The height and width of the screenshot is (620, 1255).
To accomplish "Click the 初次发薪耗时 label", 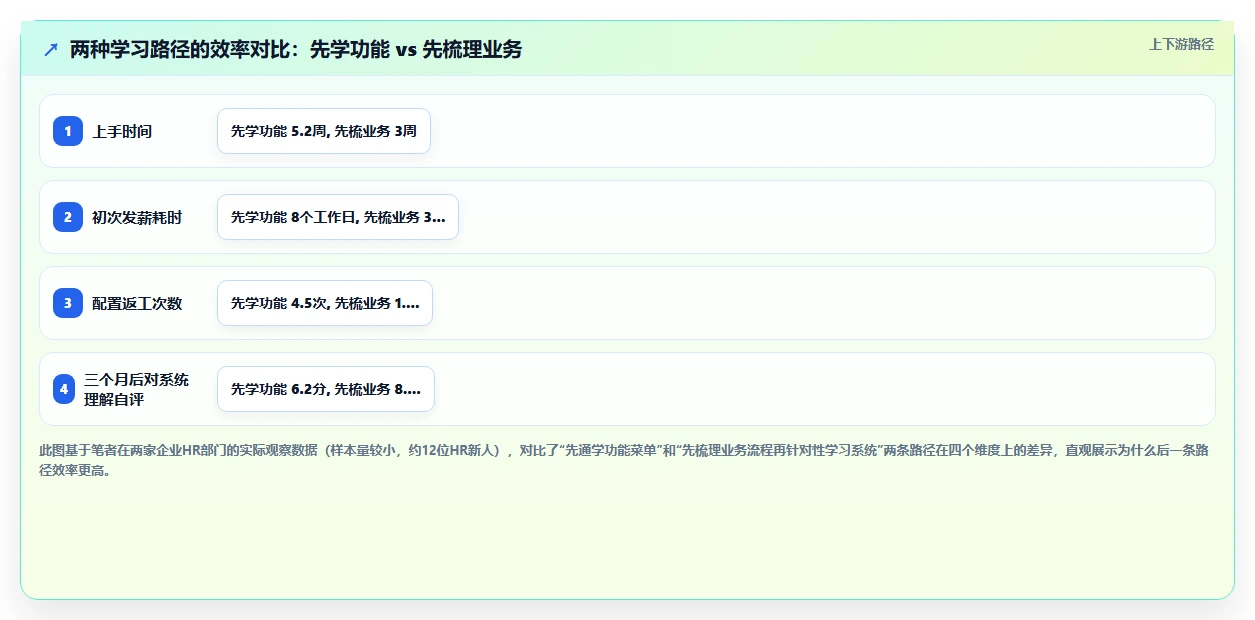I will (137, 217).
